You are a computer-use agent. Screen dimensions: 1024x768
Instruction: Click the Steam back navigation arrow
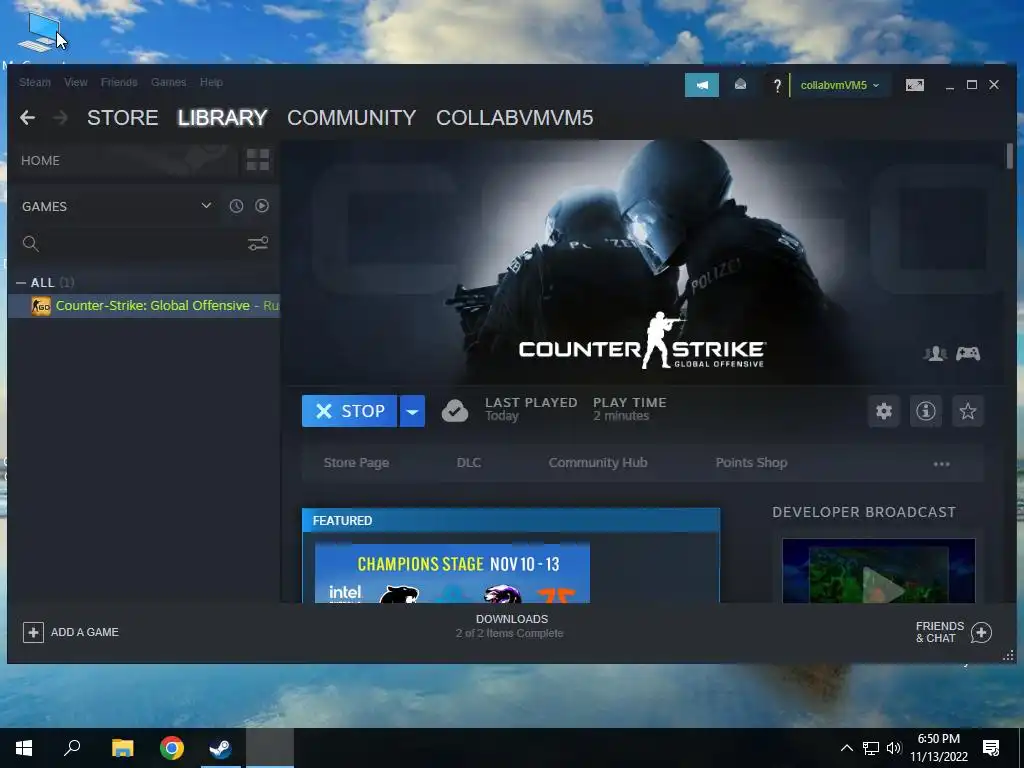click(27, 118)
